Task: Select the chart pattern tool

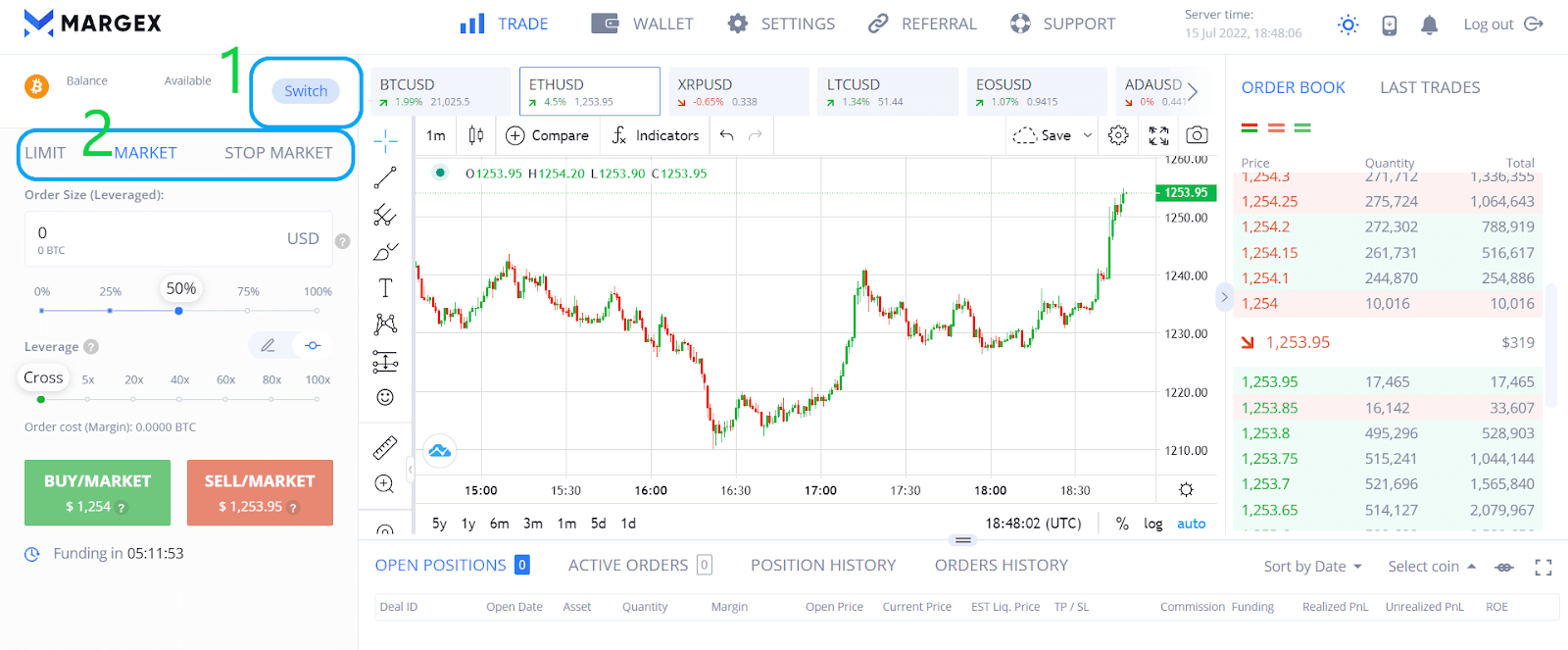Action: [385, 325]
